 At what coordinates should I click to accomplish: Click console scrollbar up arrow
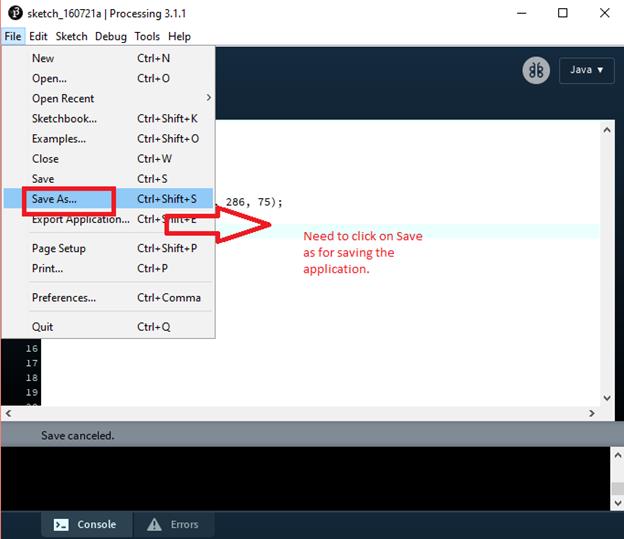617,455
